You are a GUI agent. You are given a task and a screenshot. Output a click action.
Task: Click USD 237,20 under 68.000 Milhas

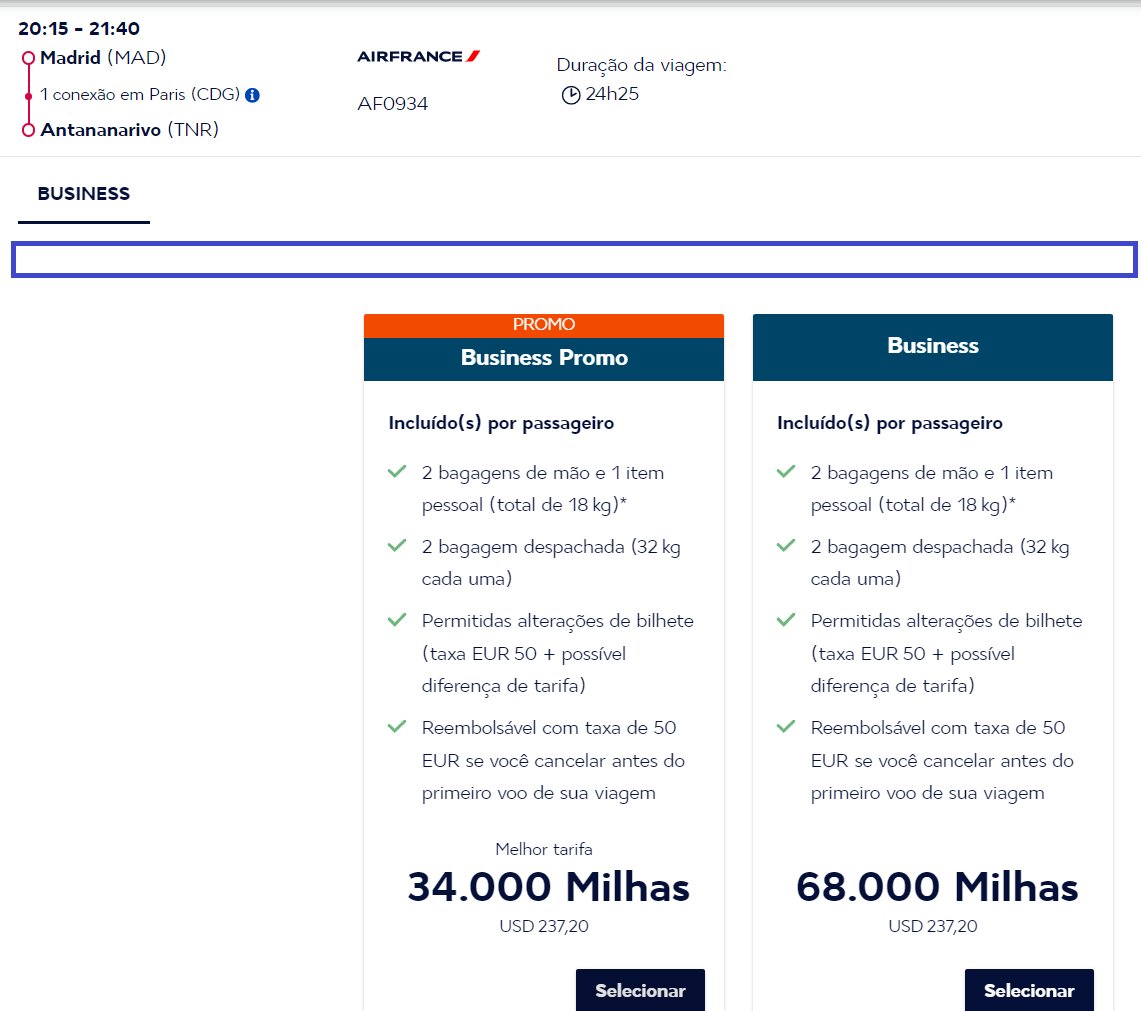pos(933,927)
